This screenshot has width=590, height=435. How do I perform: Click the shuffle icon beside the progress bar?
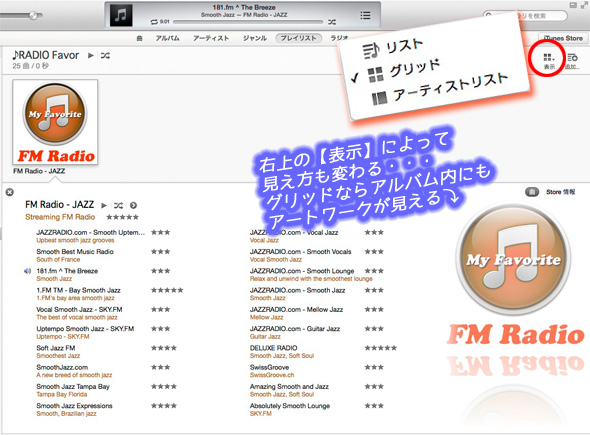click(331, 22)
